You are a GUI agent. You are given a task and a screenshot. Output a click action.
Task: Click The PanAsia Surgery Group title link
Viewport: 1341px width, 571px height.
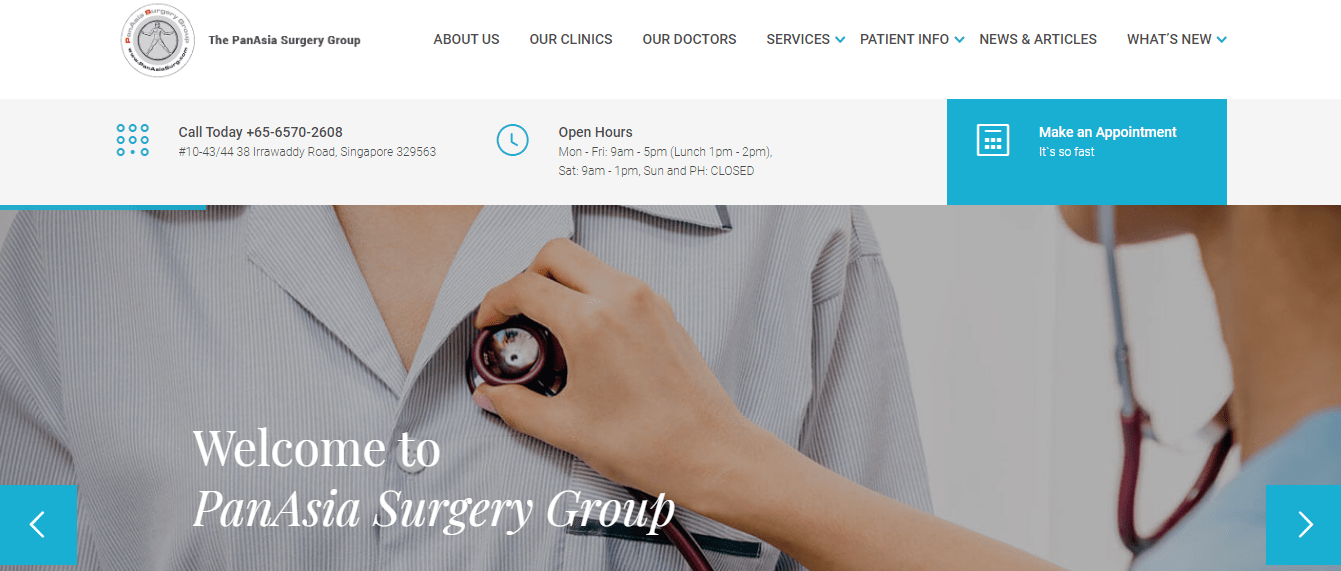click(284, 40)
